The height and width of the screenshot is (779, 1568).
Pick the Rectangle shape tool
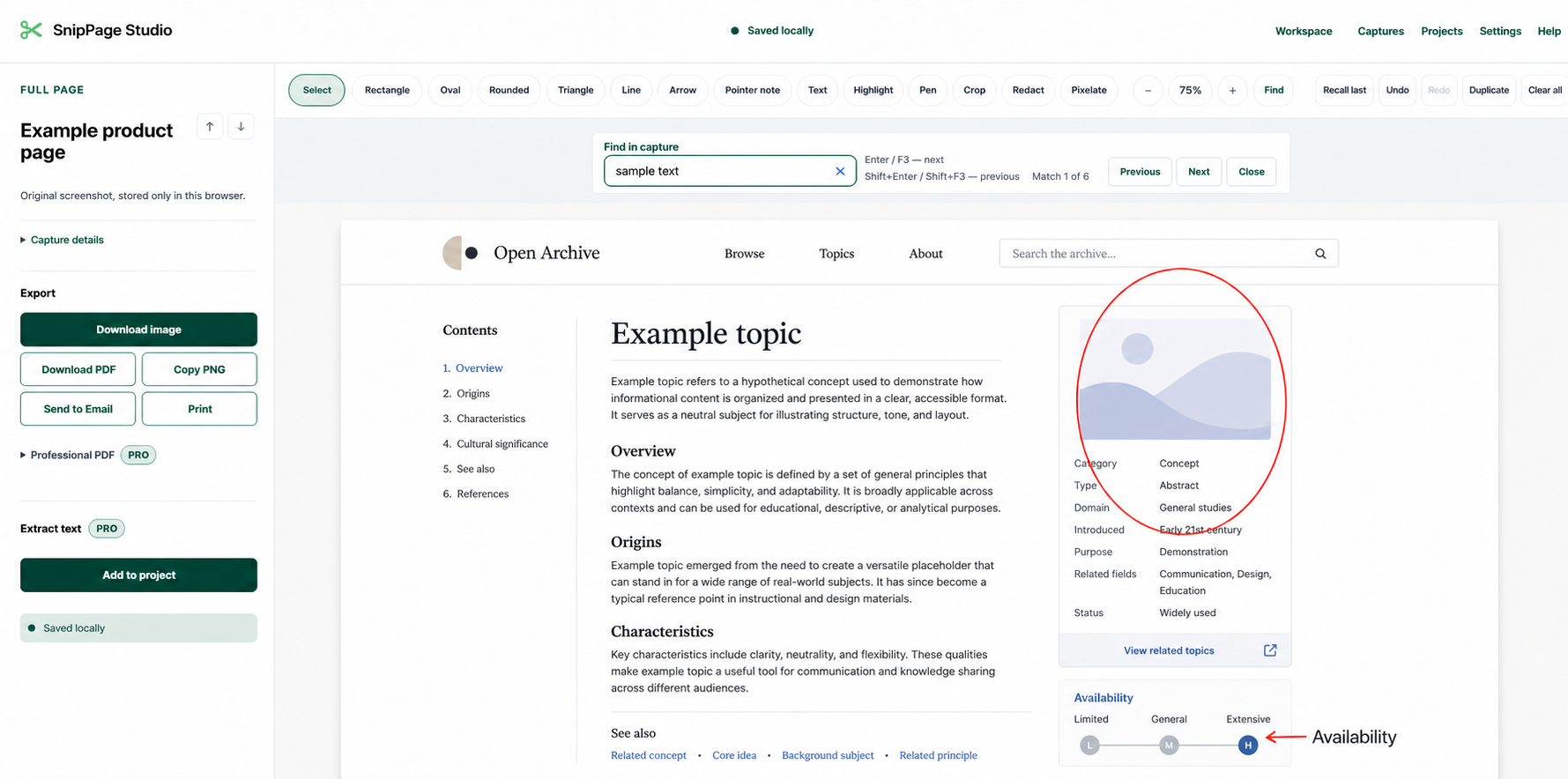(387, 90)
